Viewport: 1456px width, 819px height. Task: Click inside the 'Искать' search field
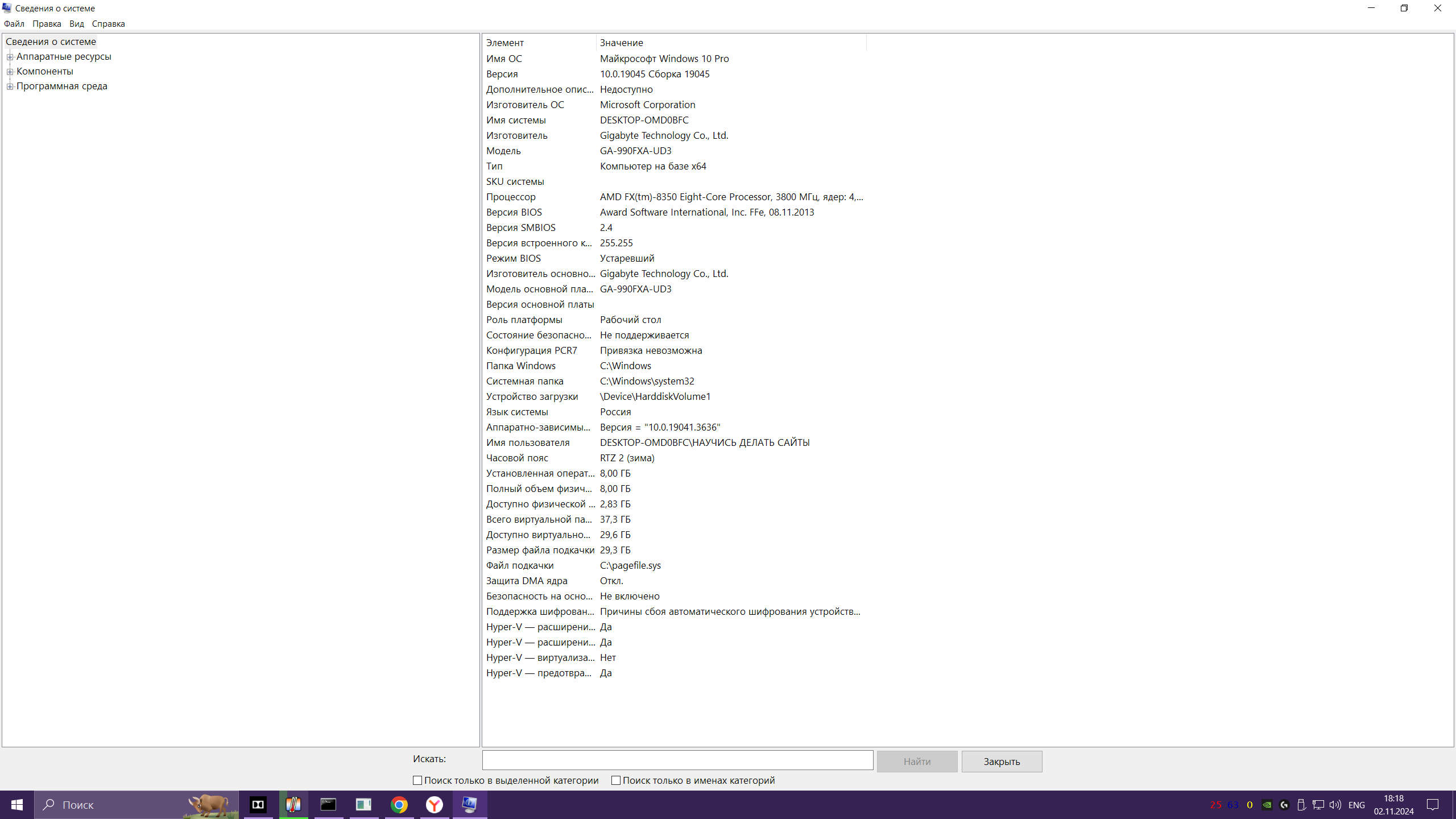677,760
